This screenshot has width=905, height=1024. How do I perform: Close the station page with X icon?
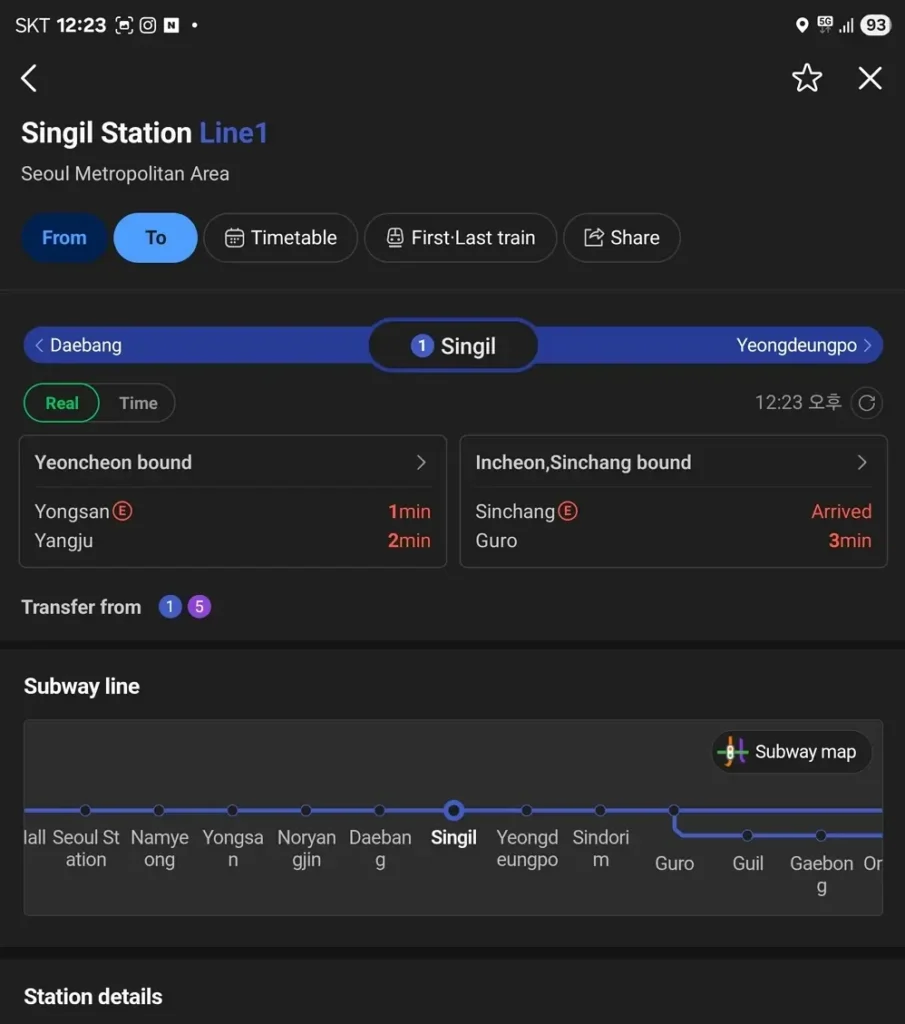(x=870, y=78)
